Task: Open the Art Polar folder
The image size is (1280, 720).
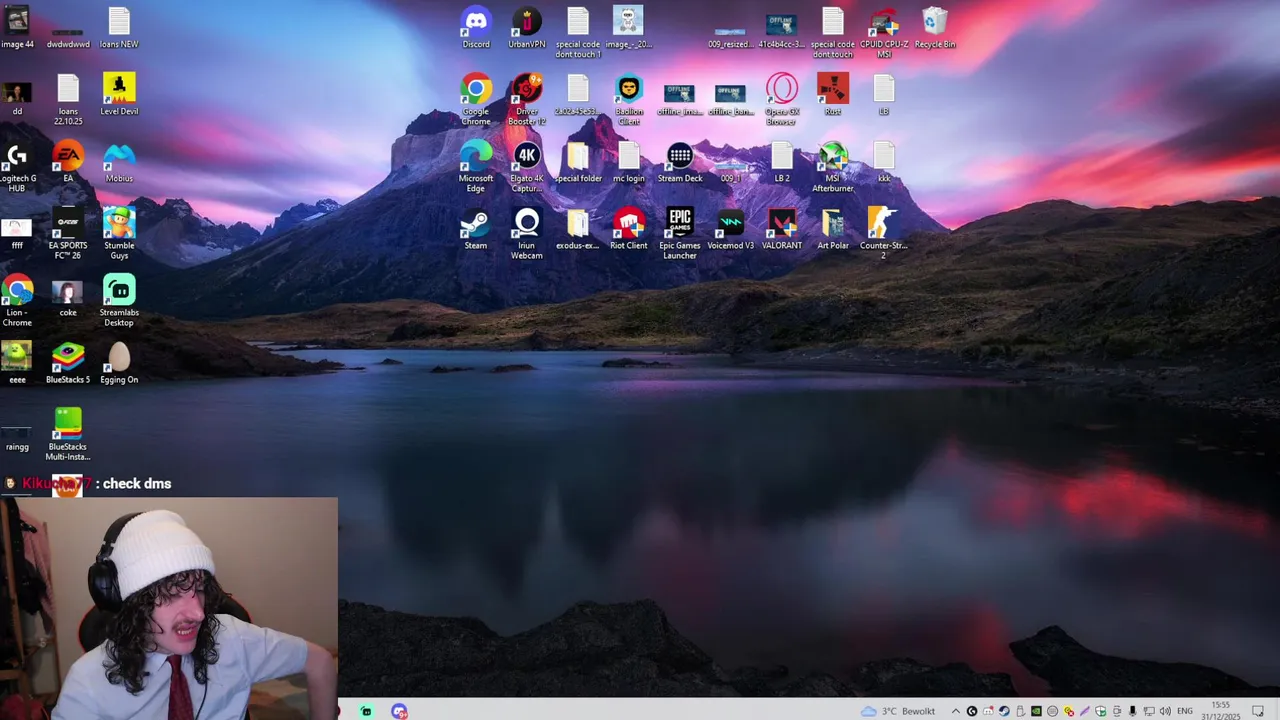Action: tap(833, 228)
